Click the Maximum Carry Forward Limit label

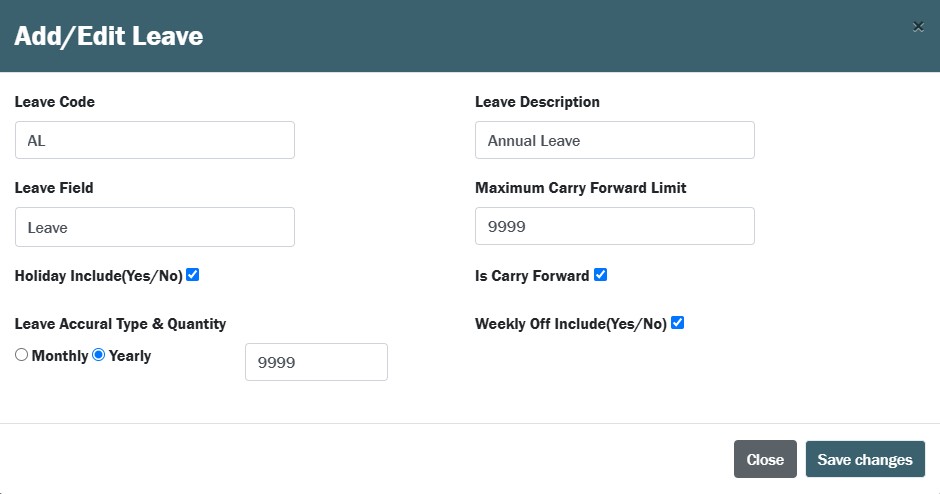coord(580,188)
